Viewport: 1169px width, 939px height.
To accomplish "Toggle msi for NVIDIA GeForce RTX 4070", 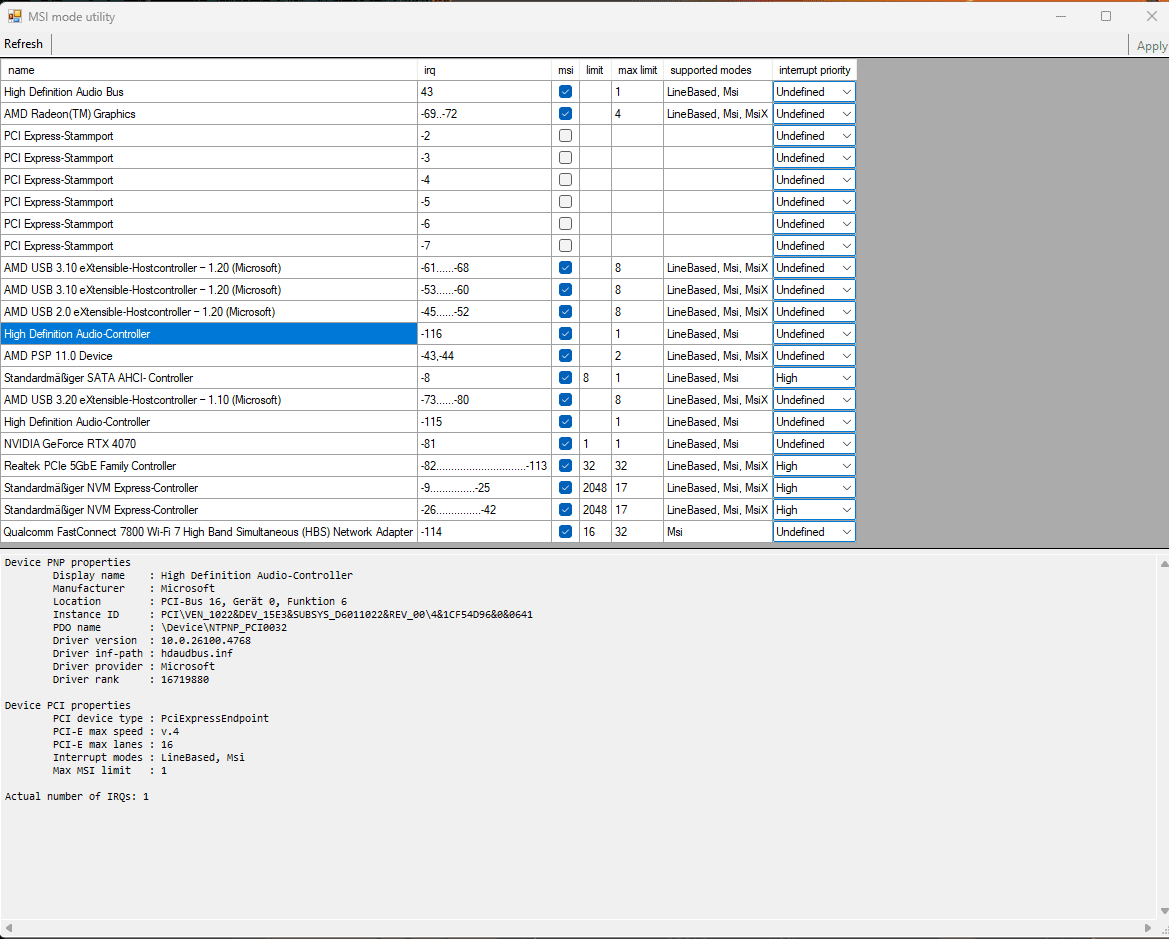I will point(565,444).
